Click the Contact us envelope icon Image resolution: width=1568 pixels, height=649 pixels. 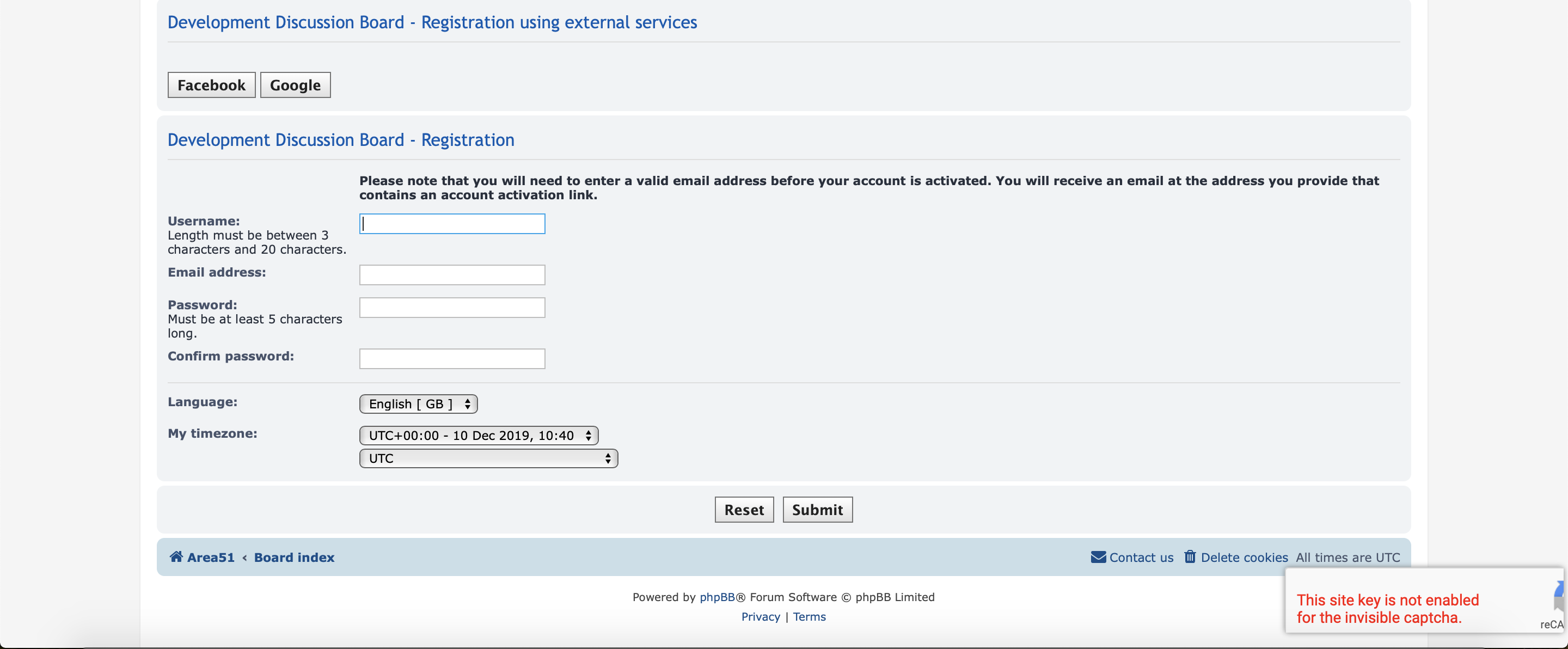(1098, 557)
